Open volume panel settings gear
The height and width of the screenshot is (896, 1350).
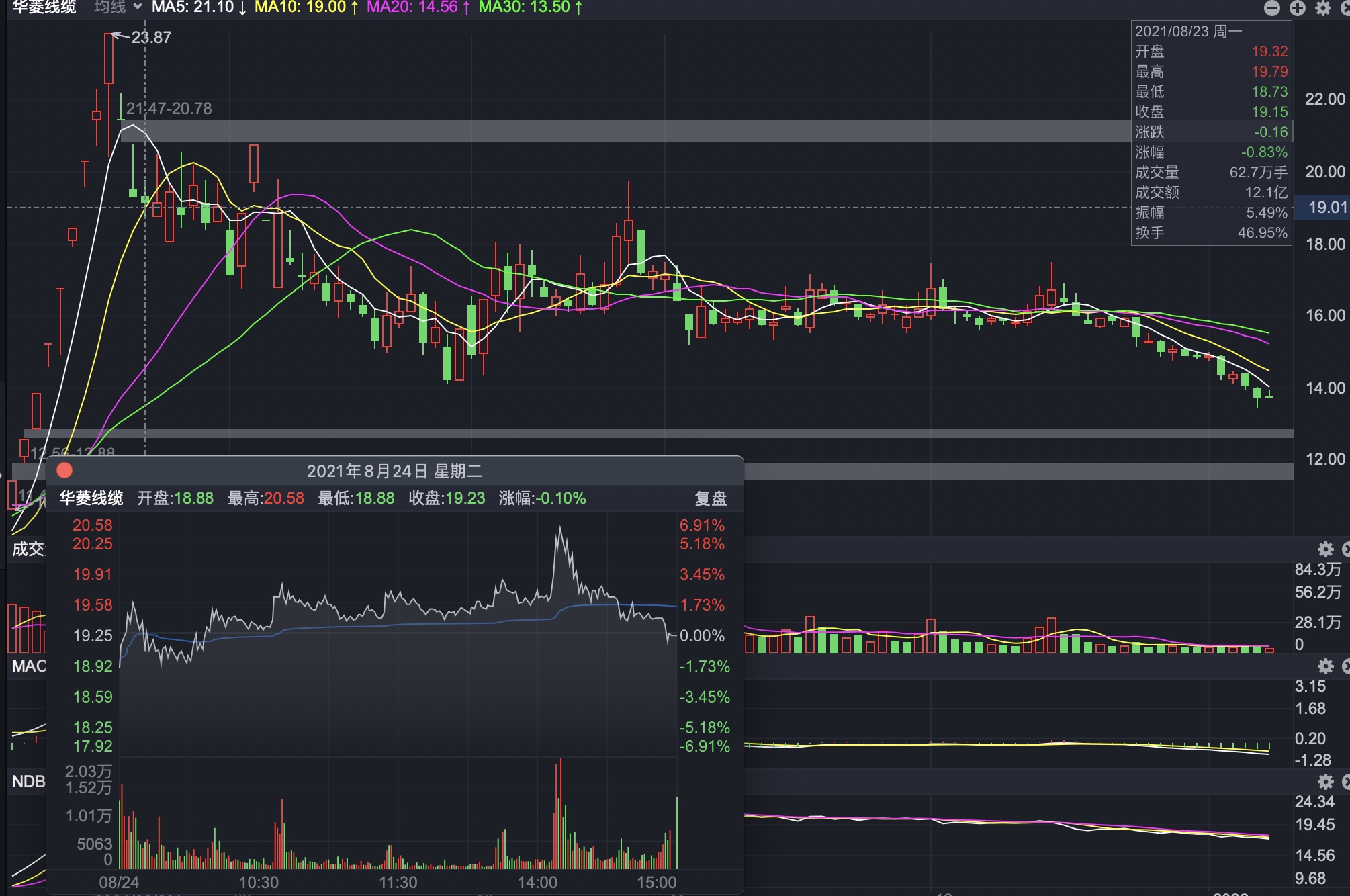[1325, 549]
